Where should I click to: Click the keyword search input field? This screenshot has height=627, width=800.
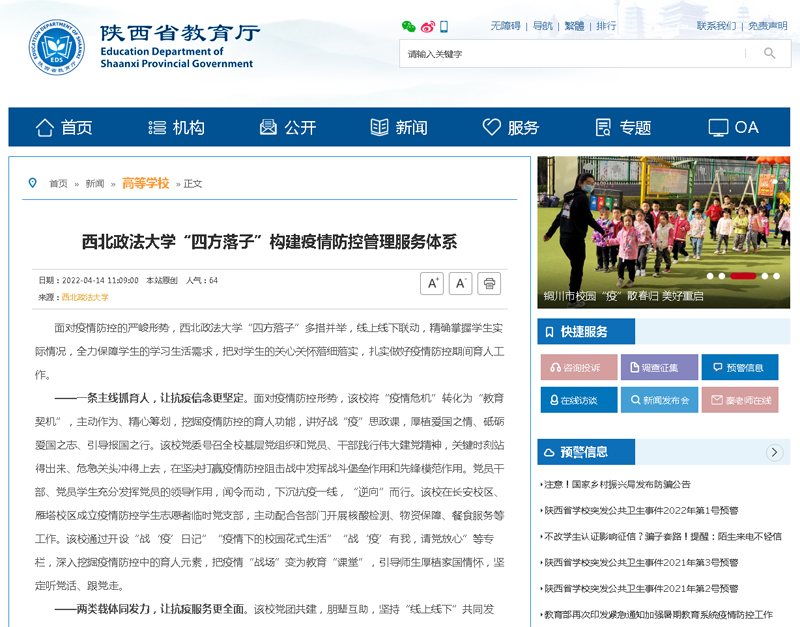click(574, 53)
